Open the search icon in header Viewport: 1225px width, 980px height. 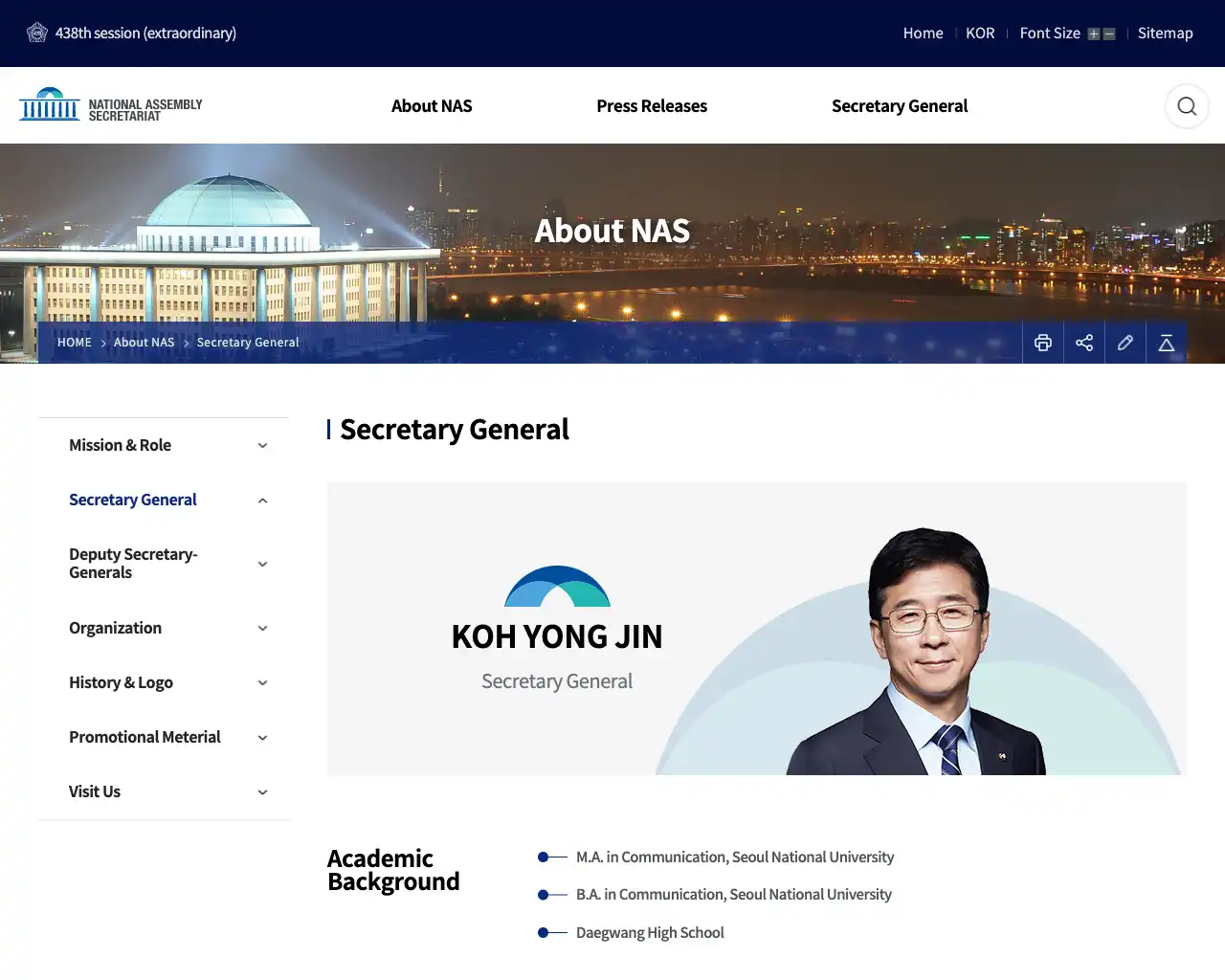(x=1187, y=106)
